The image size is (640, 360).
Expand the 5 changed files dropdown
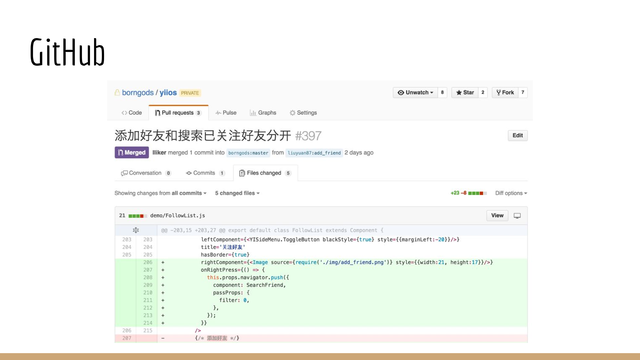point(237,193)
